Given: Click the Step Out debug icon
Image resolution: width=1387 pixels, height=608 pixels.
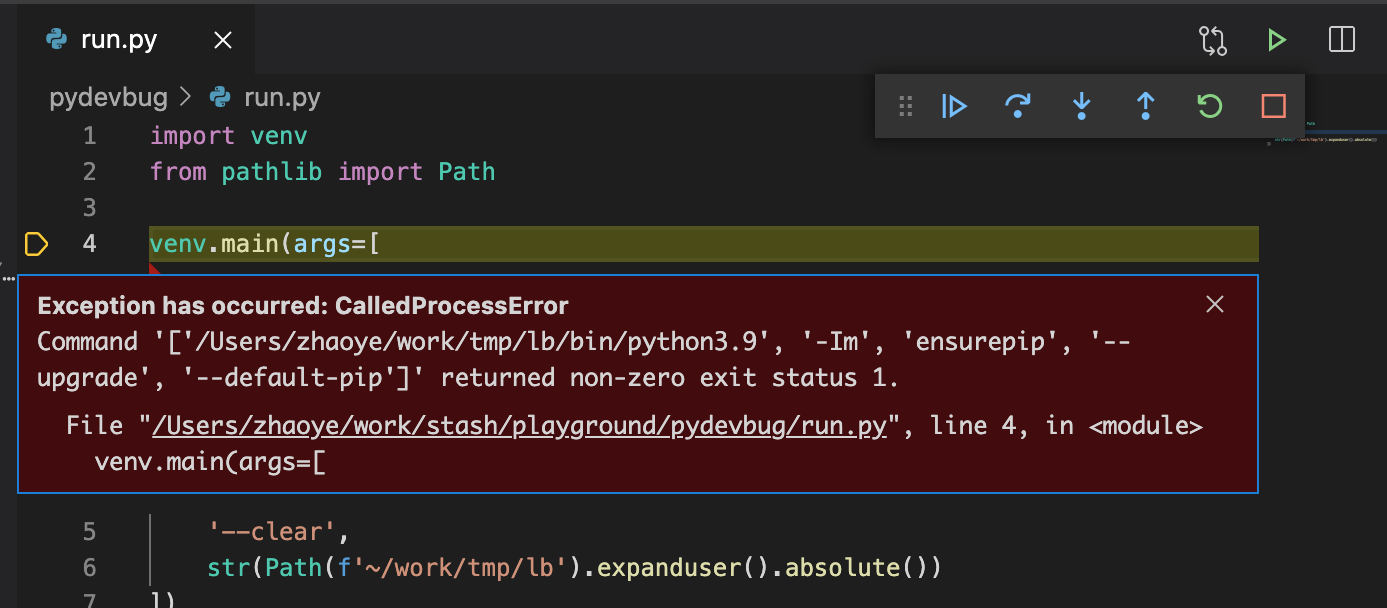Looking at the screenshot, I should [x=1145, y=106].
